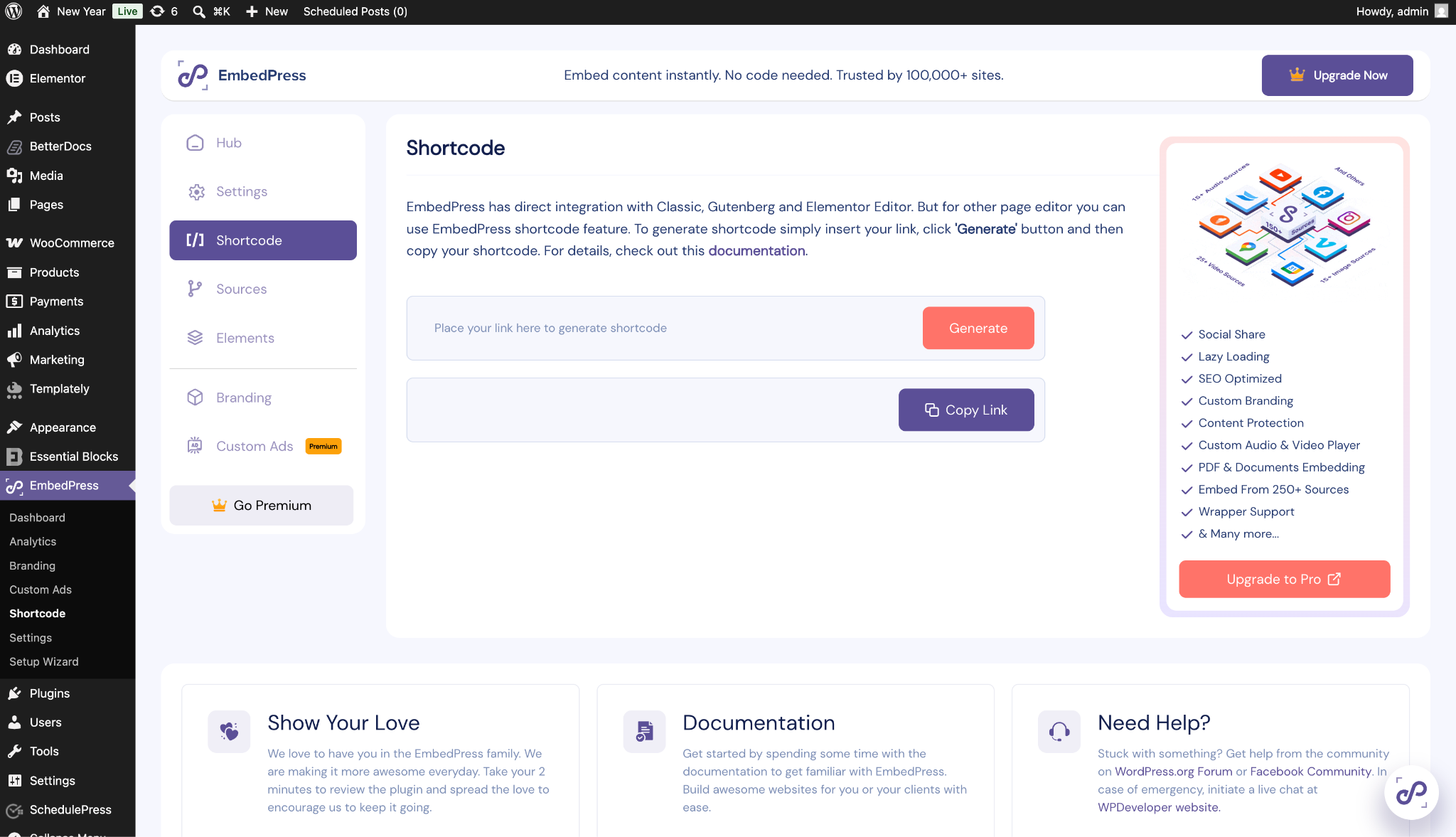
Task: Click the 250+ sources illustration
Action: tap(1285, 226)
